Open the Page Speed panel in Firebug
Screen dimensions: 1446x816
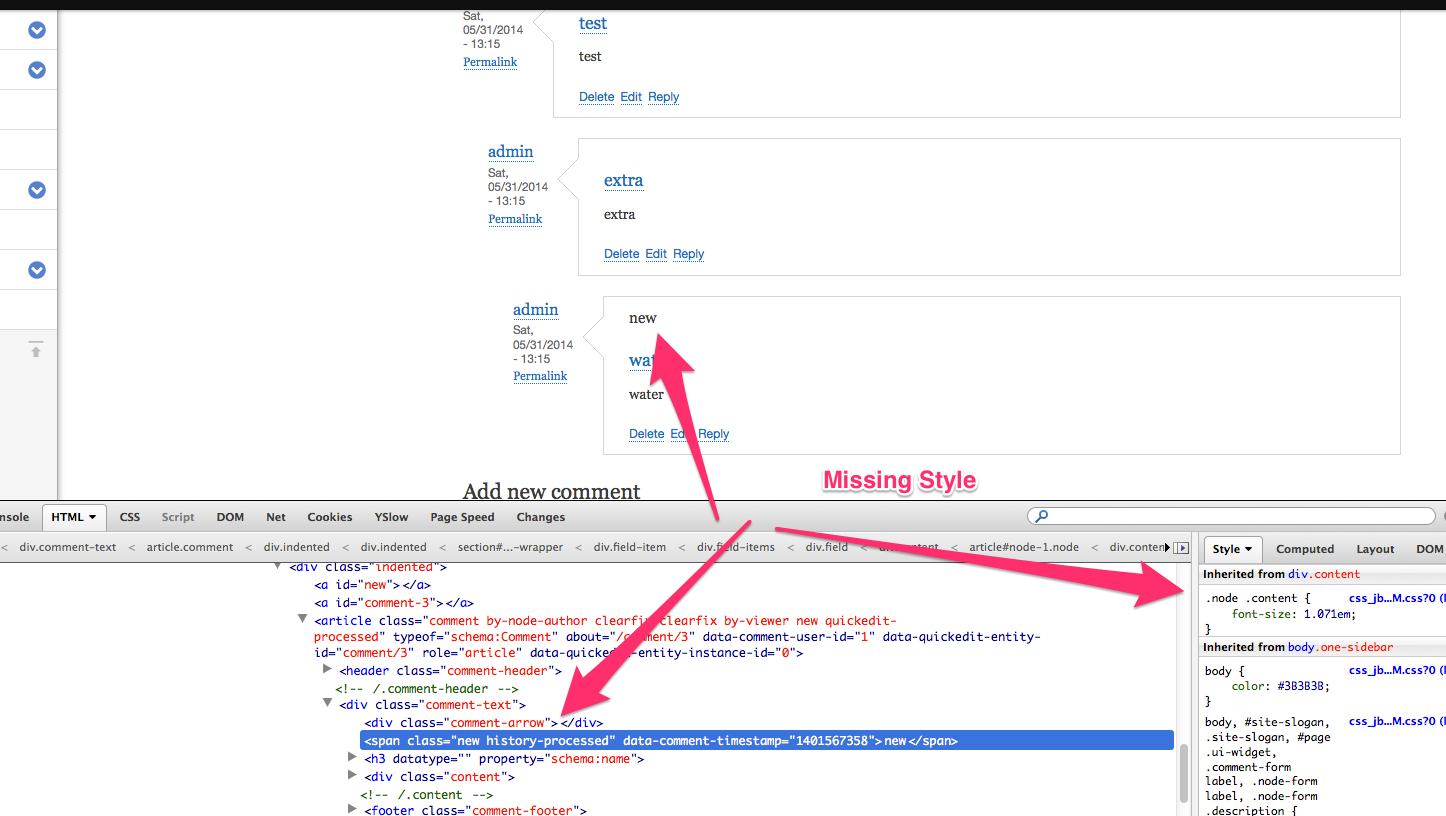click(461, 517)
